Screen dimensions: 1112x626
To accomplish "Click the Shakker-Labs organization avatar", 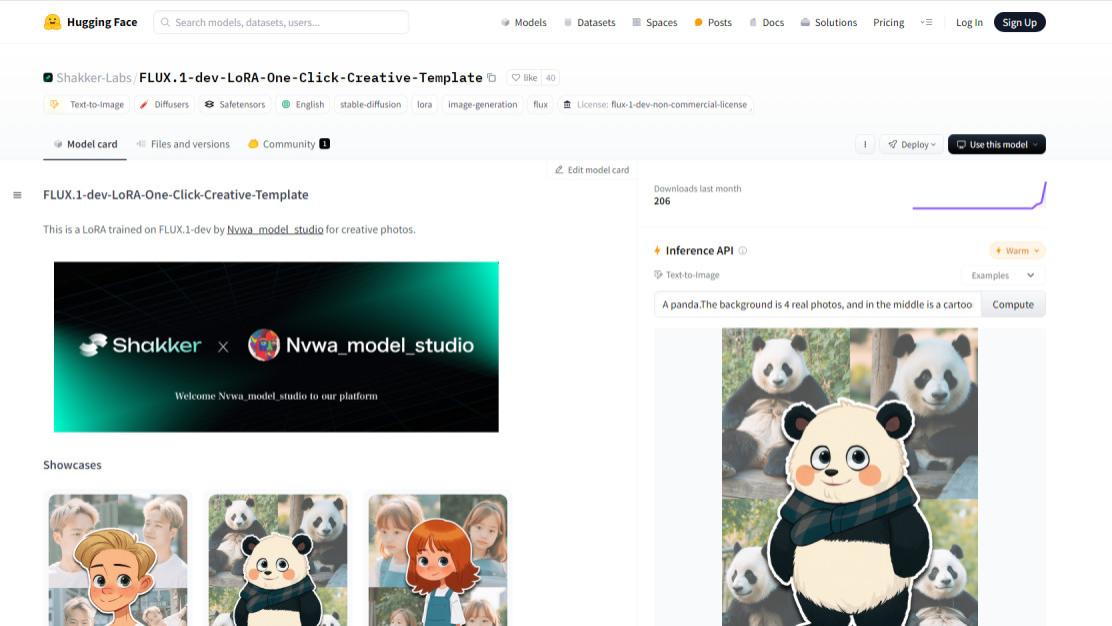I will coord(48,77).
